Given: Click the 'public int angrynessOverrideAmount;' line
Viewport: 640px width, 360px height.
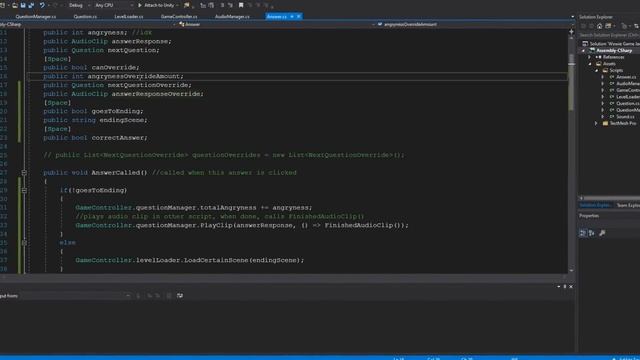Looking at the screenshot, I should (113, 76).
